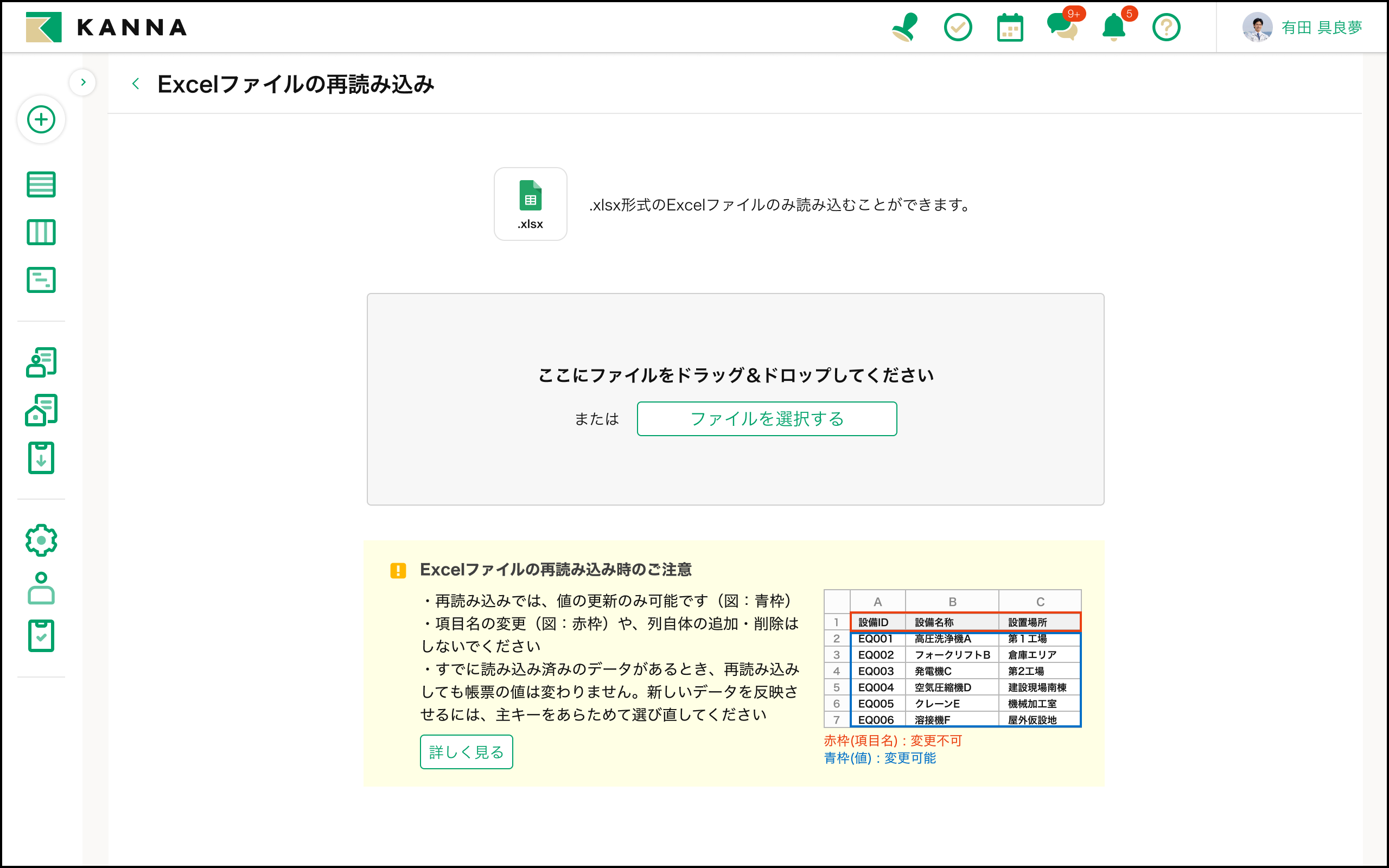Click the ファイルを選択する button
Image resolution: width=1389 pixels, height=868 pixels.
click(x=766, y=418)
